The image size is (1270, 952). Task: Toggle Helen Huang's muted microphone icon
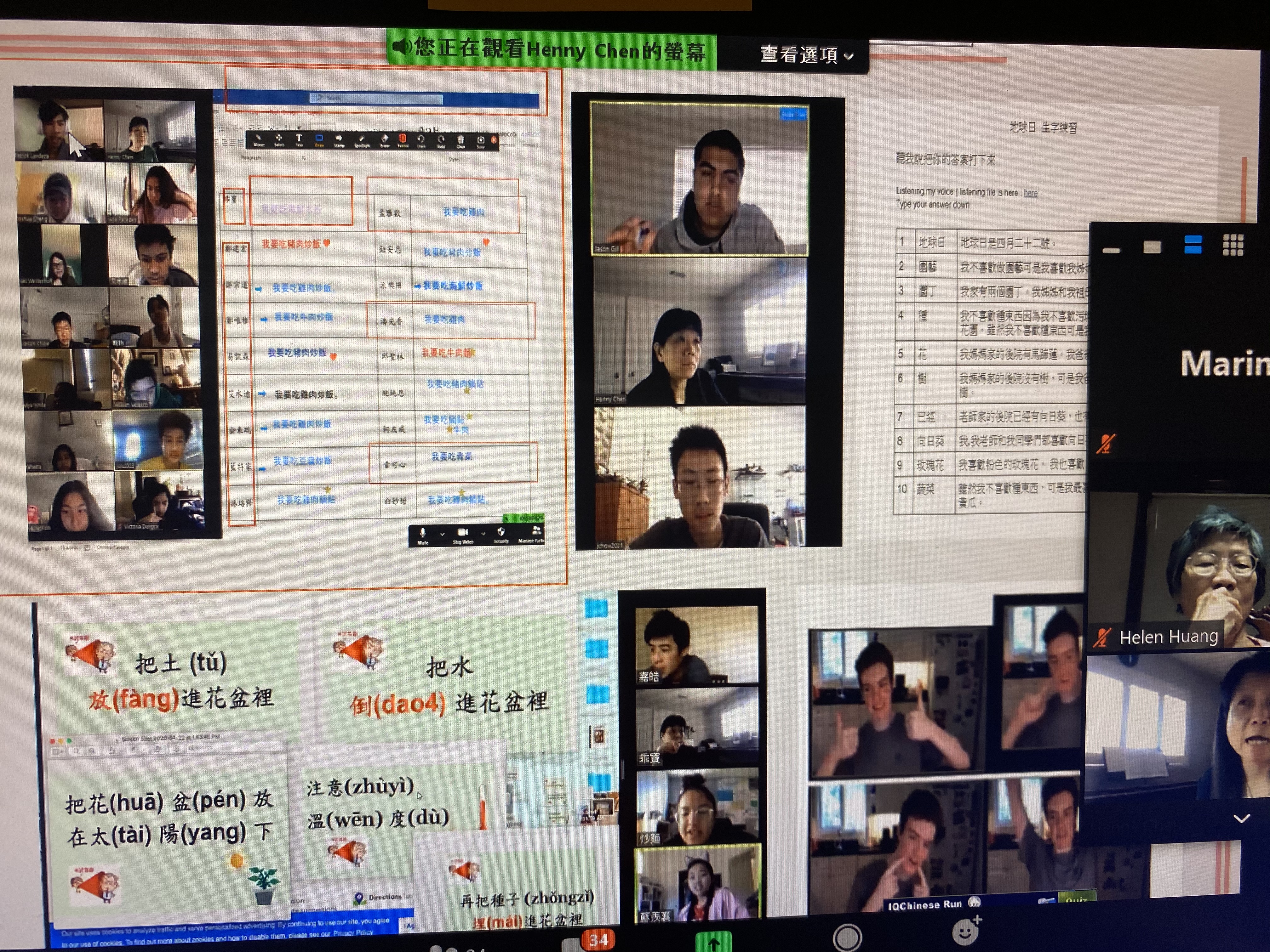[x=1101, y=637]
